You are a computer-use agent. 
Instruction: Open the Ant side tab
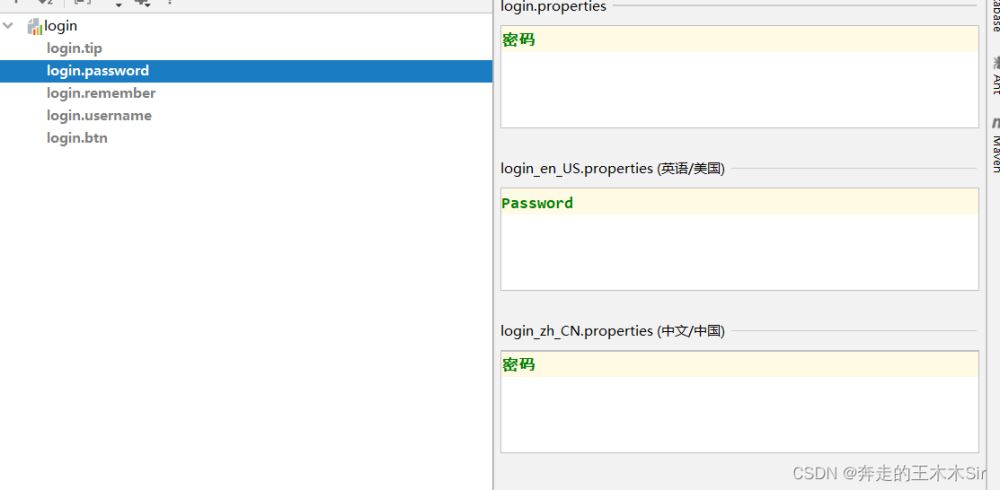(x=995, y=82)
